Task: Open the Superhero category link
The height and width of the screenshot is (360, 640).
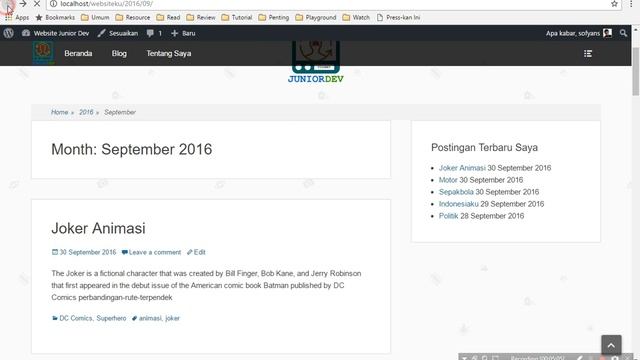Action: coord(111,318)
